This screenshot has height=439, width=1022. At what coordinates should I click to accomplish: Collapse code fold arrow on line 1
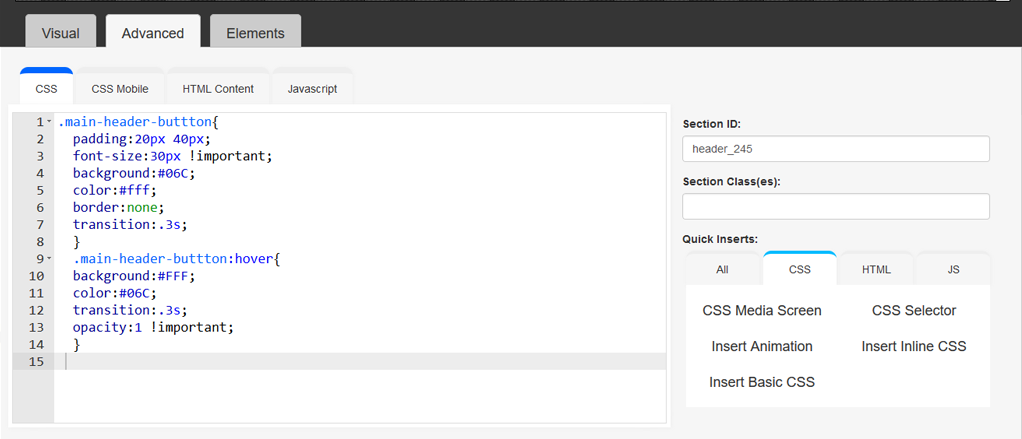point(50,122)
